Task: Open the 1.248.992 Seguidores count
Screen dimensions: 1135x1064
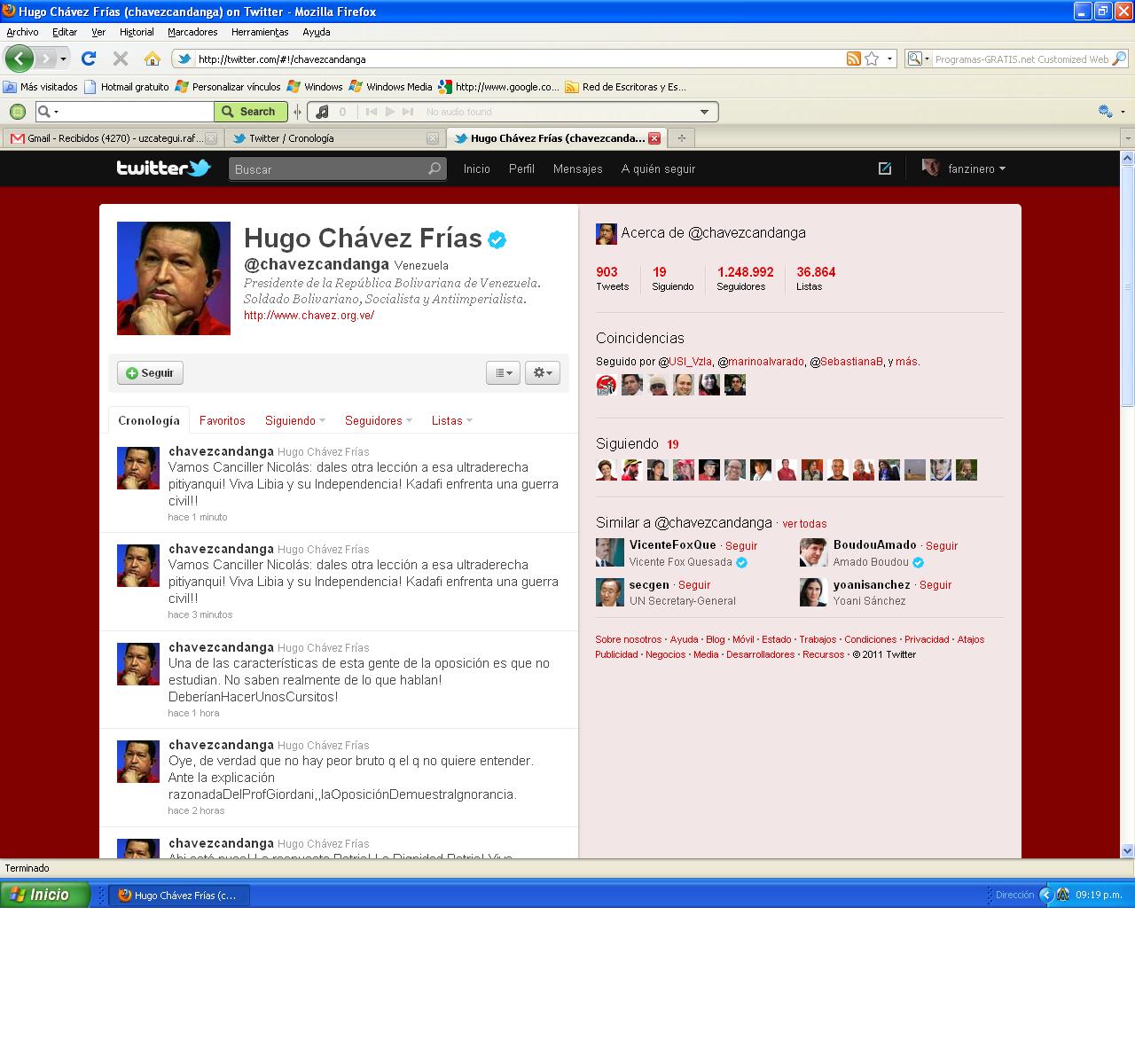Action: tap(745, 278)
